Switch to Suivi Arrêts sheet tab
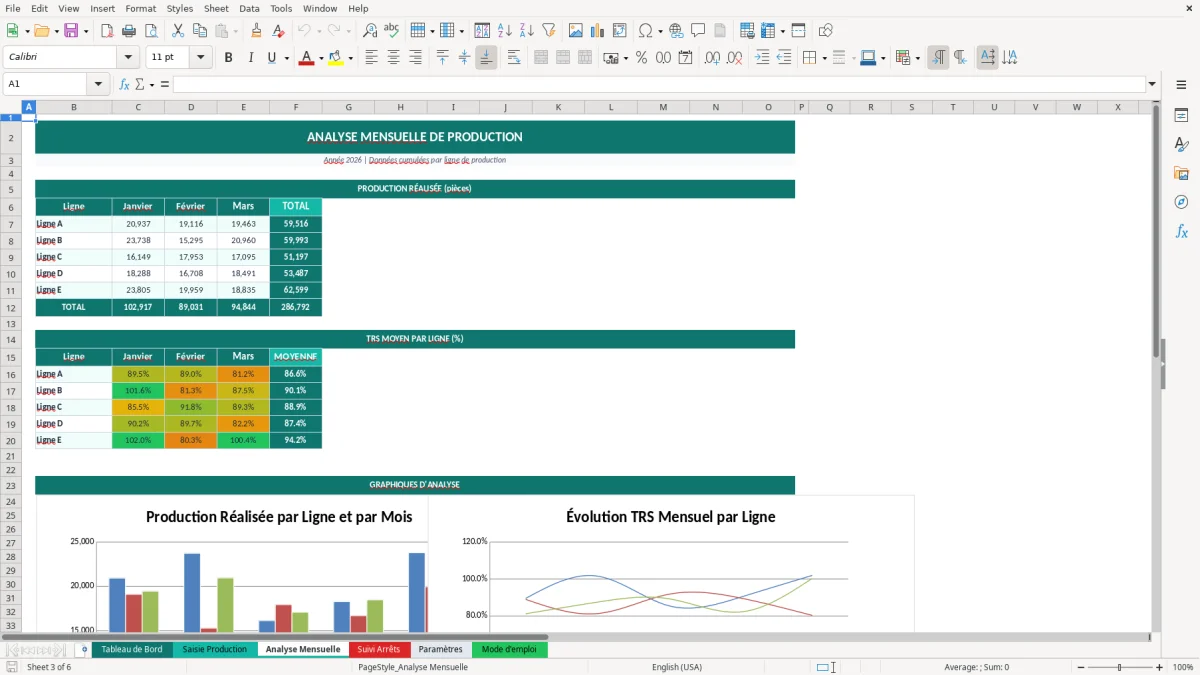Image resolution: width=1200 pixels, height=675 pixels. coord(378,649)
